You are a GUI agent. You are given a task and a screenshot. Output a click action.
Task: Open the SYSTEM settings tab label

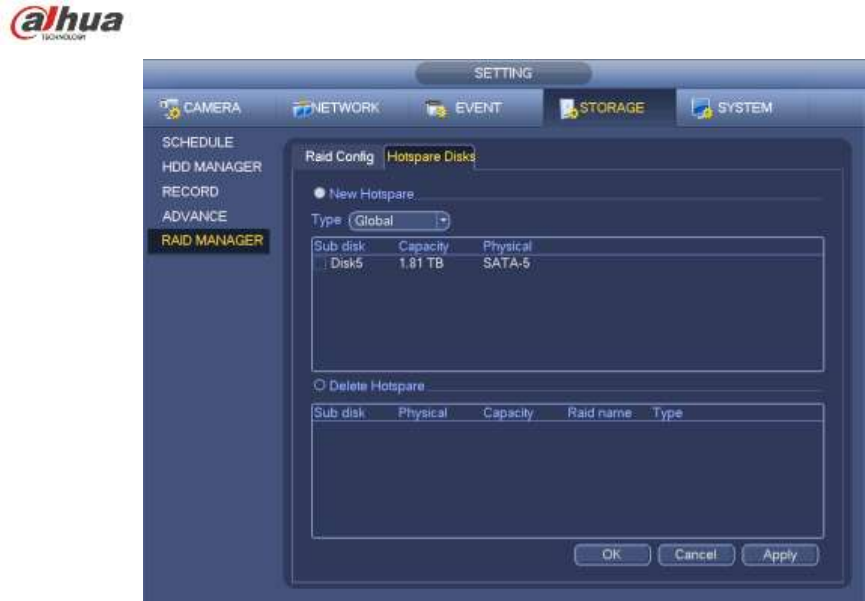point(745,108)
